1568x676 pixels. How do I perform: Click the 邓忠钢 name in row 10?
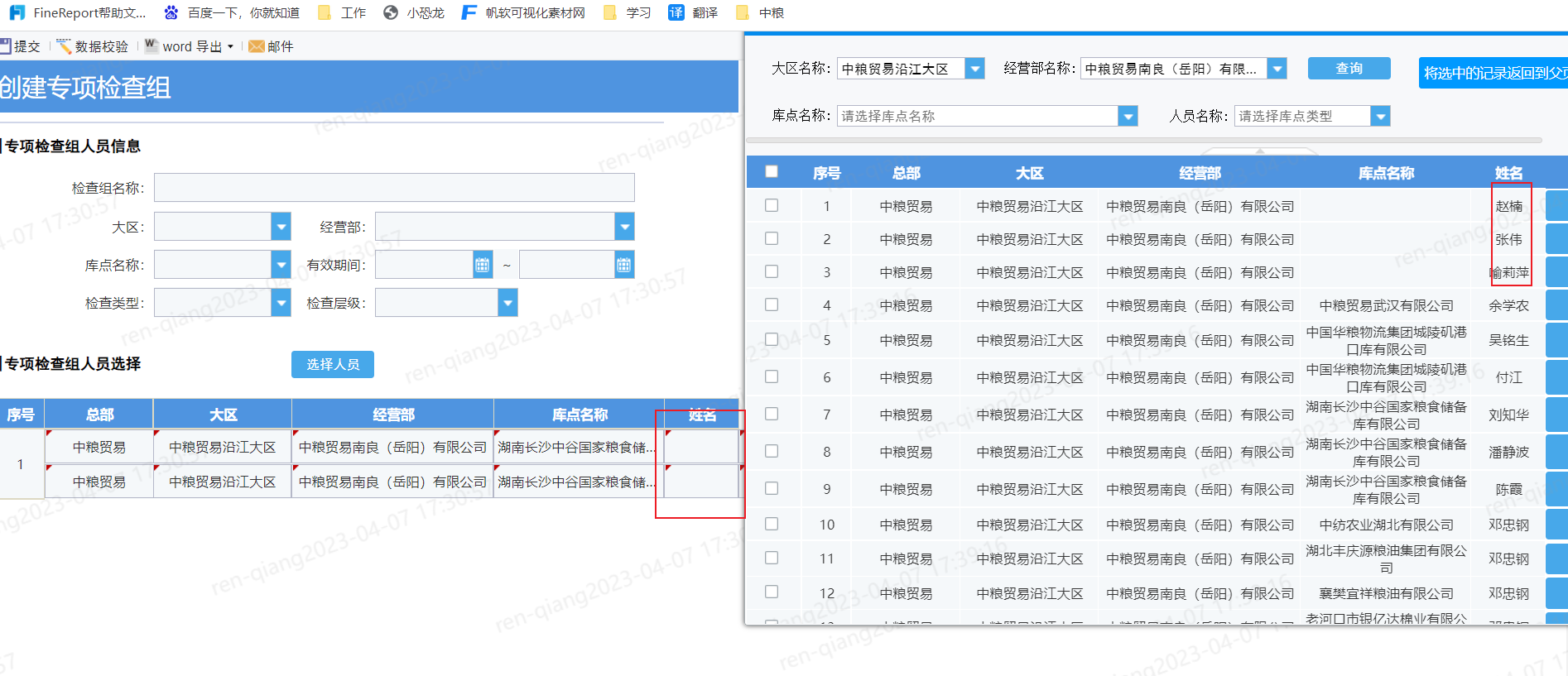pos(1508,525)
